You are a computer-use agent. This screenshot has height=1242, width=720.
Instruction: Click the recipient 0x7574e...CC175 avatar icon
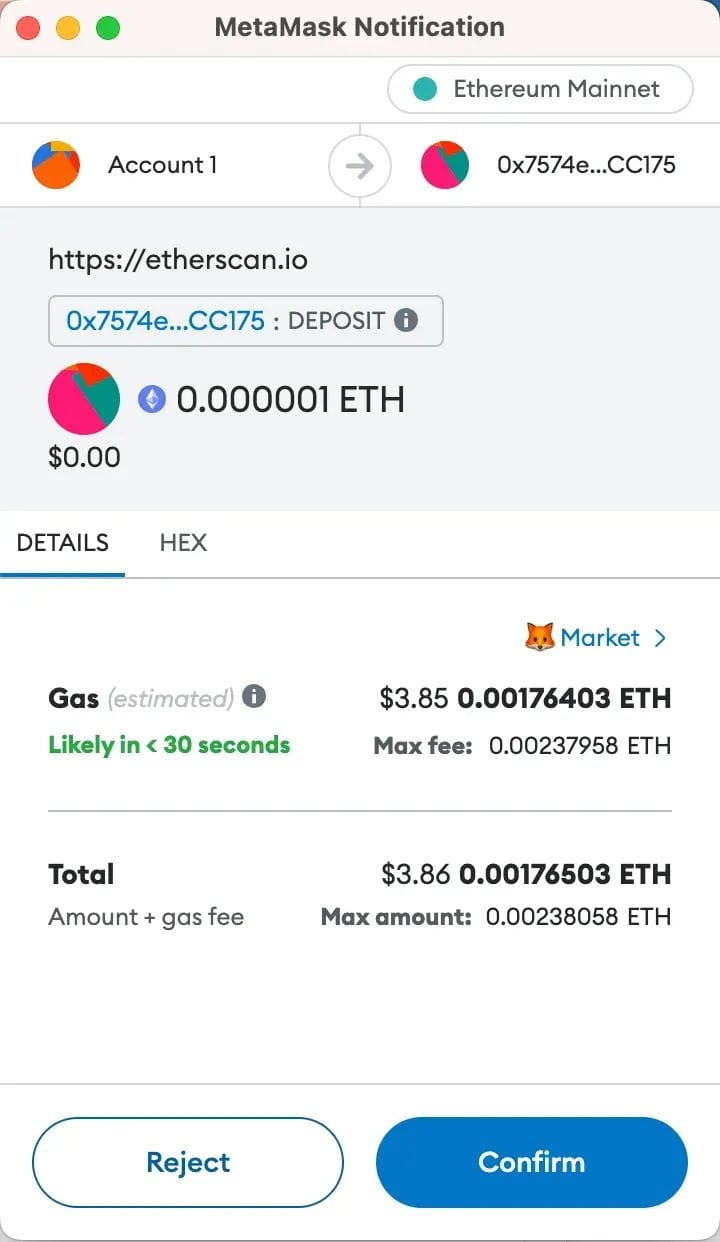pyautogui.click(x=445, y=165)
